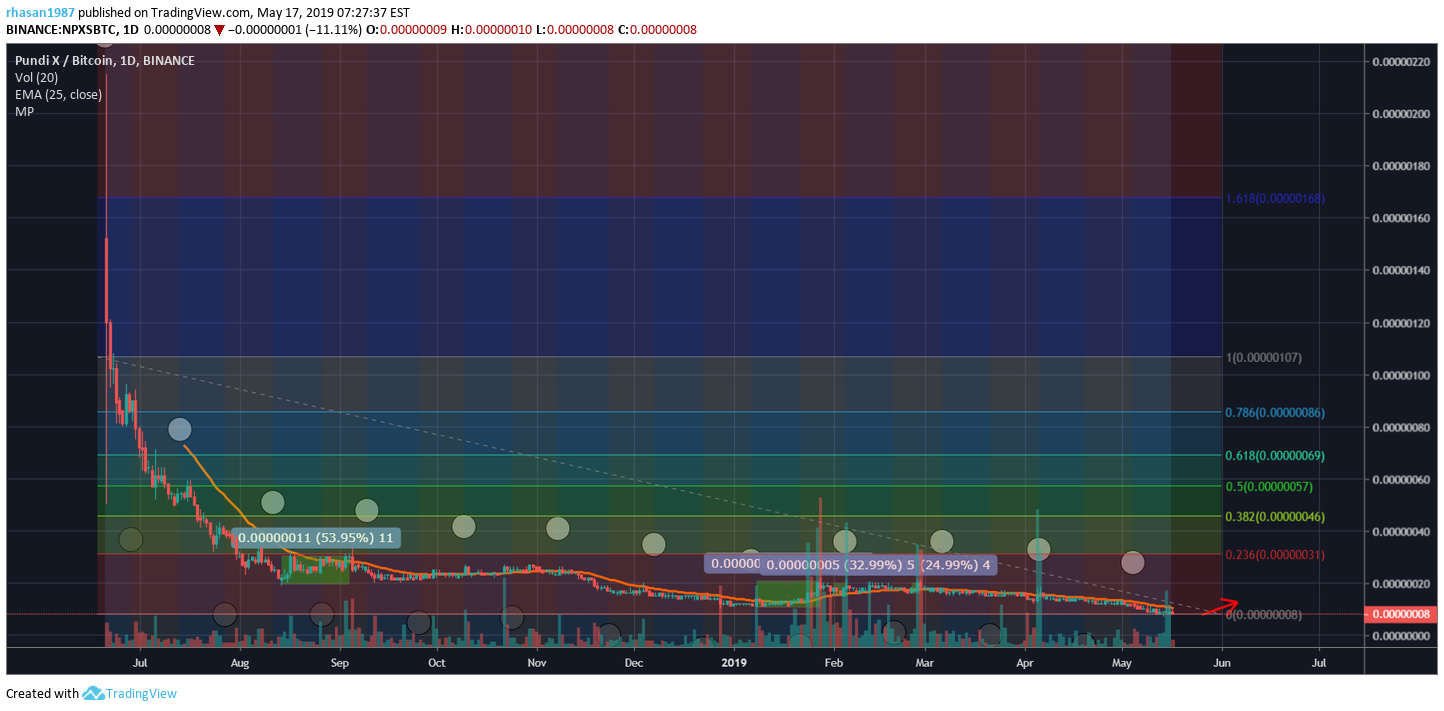Click the May label on the time axis
The width and height of the screenshot is (1444, 711).
click(1122, 662)
